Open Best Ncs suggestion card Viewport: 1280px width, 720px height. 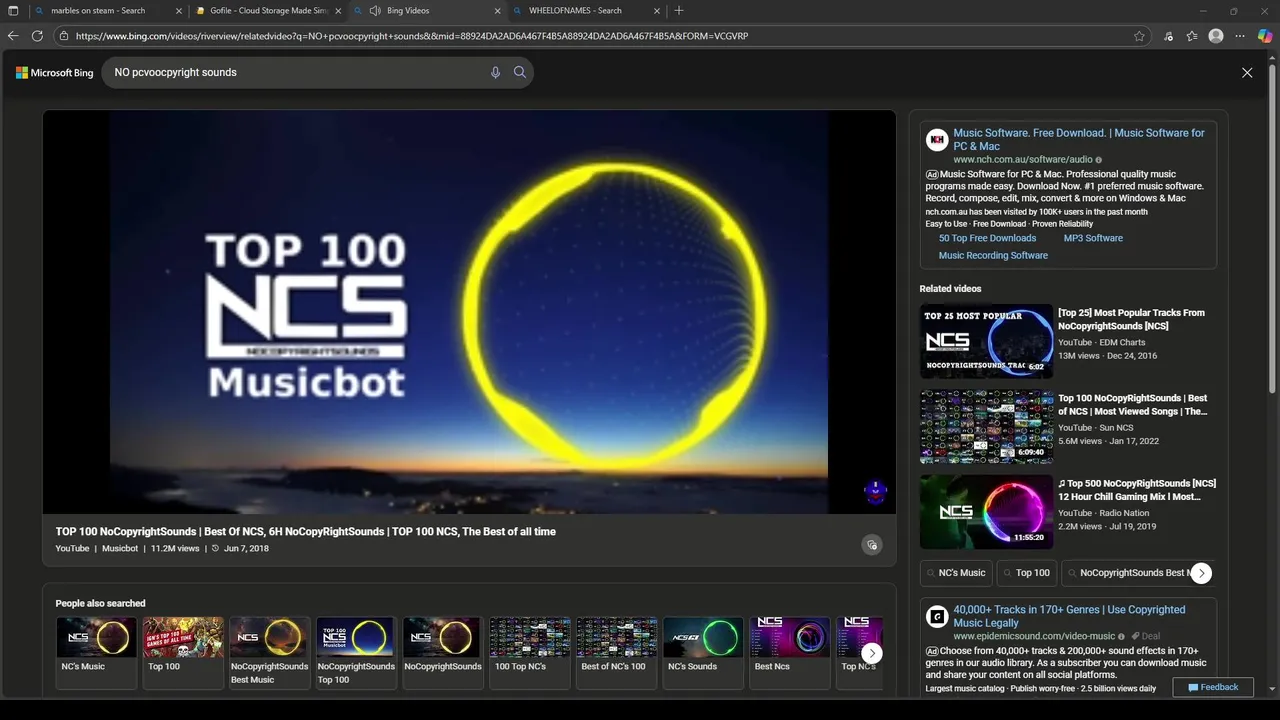pyautogui.click(x=790, y=653)
